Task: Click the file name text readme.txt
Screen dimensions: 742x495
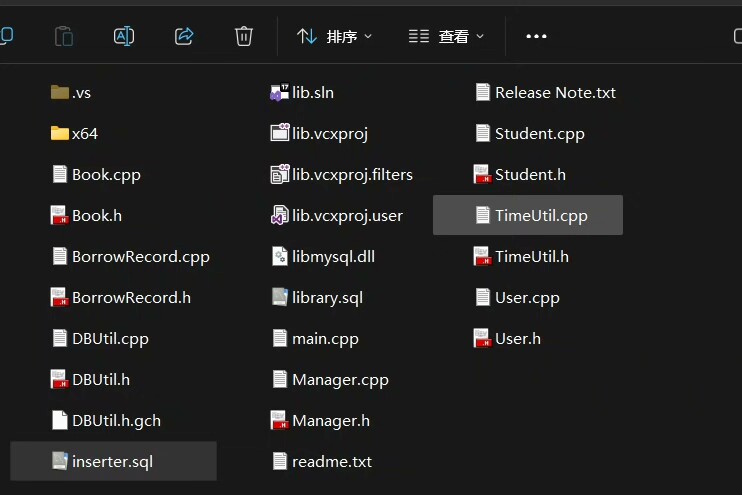Action: [332, 462]
